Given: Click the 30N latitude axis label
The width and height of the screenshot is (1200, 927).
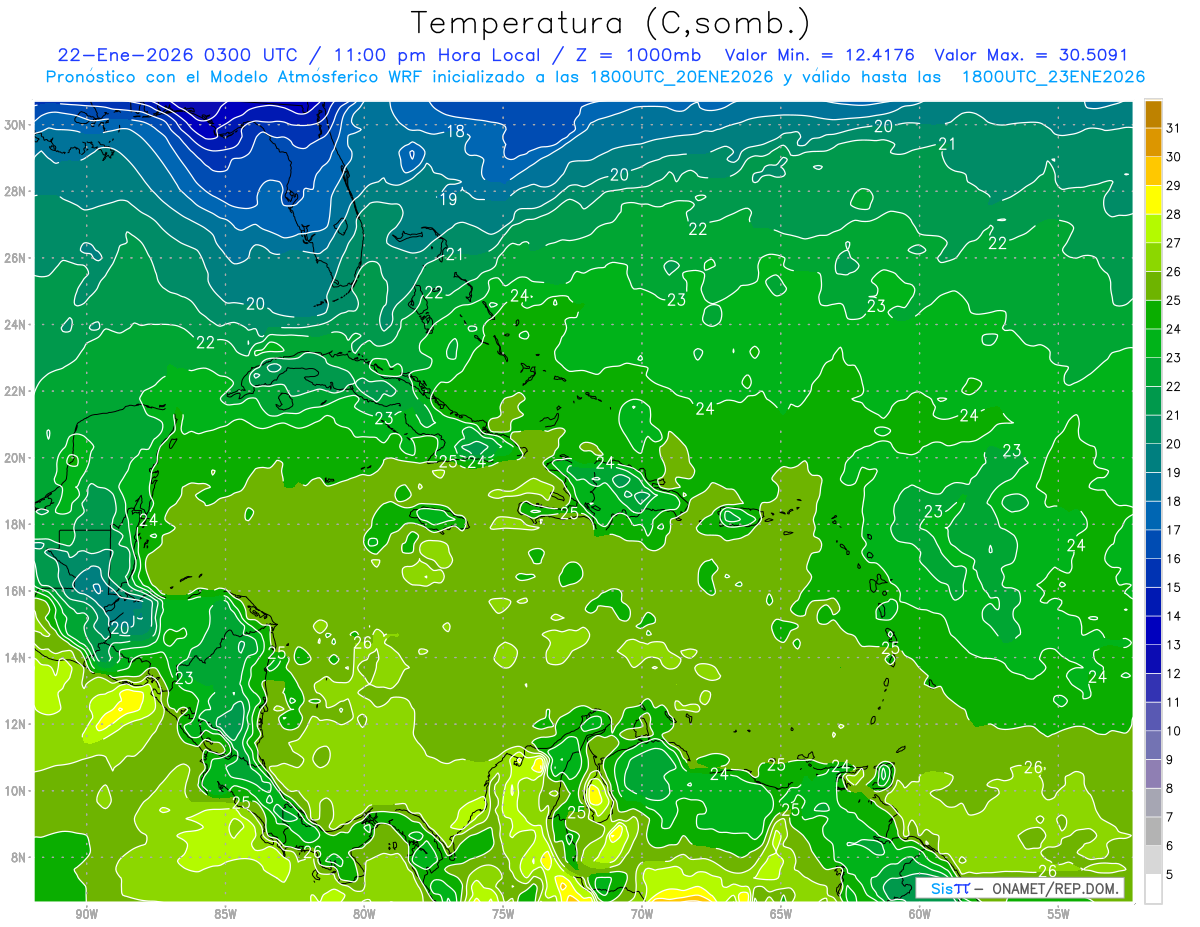Looking at the screenshot, I should click(x=17, y=125).
